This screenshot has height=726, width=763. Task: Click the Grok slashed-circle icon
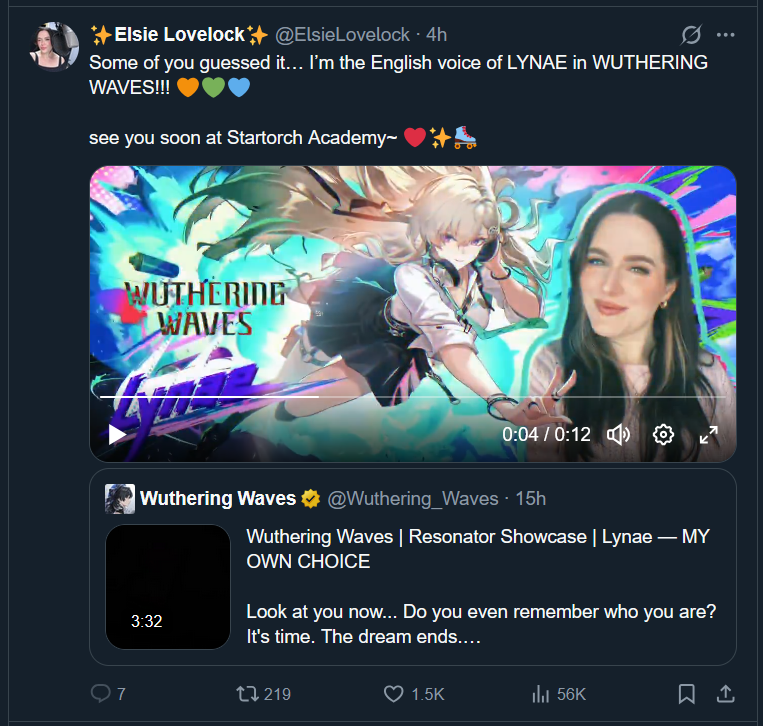(x=691, y=35)
